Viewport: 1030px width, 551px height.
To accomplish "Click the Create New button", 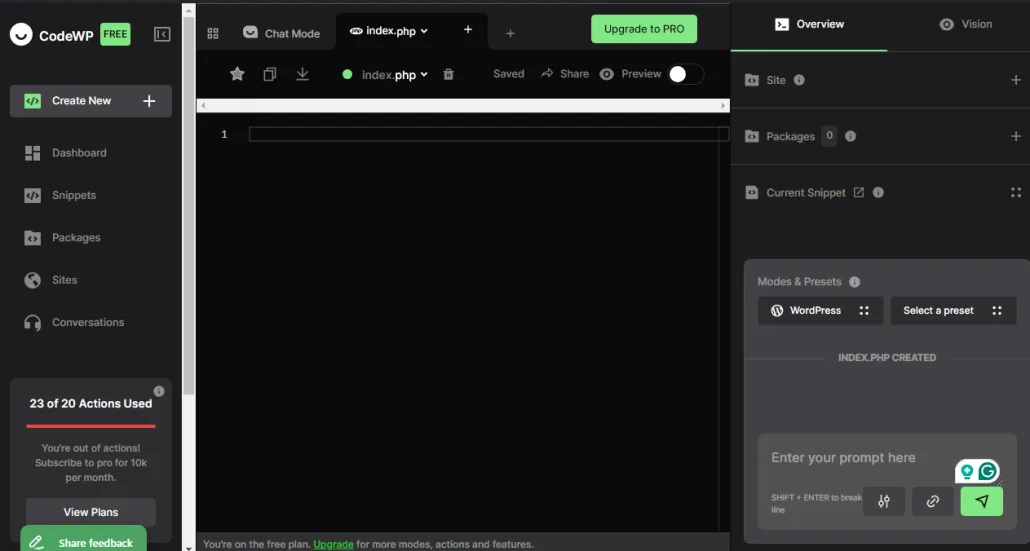I will coord(91,101).
